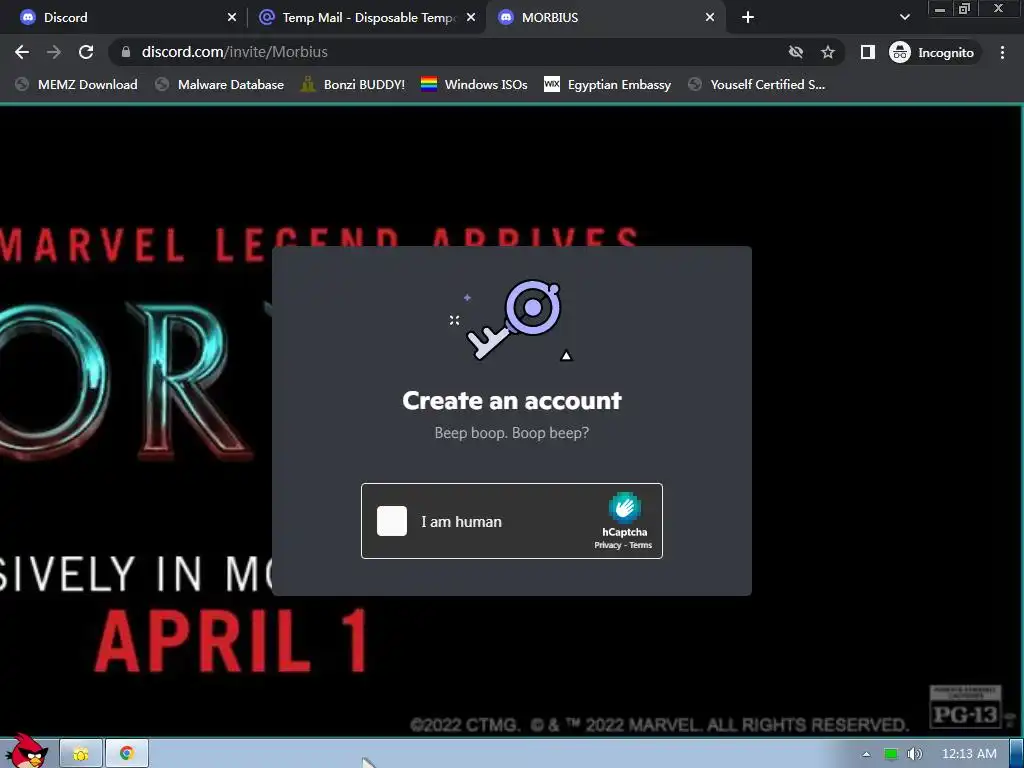The width and height of the screenshot is (1024, 768).
Task: Bookmark this page with the star icon
Action: point(828,52)
